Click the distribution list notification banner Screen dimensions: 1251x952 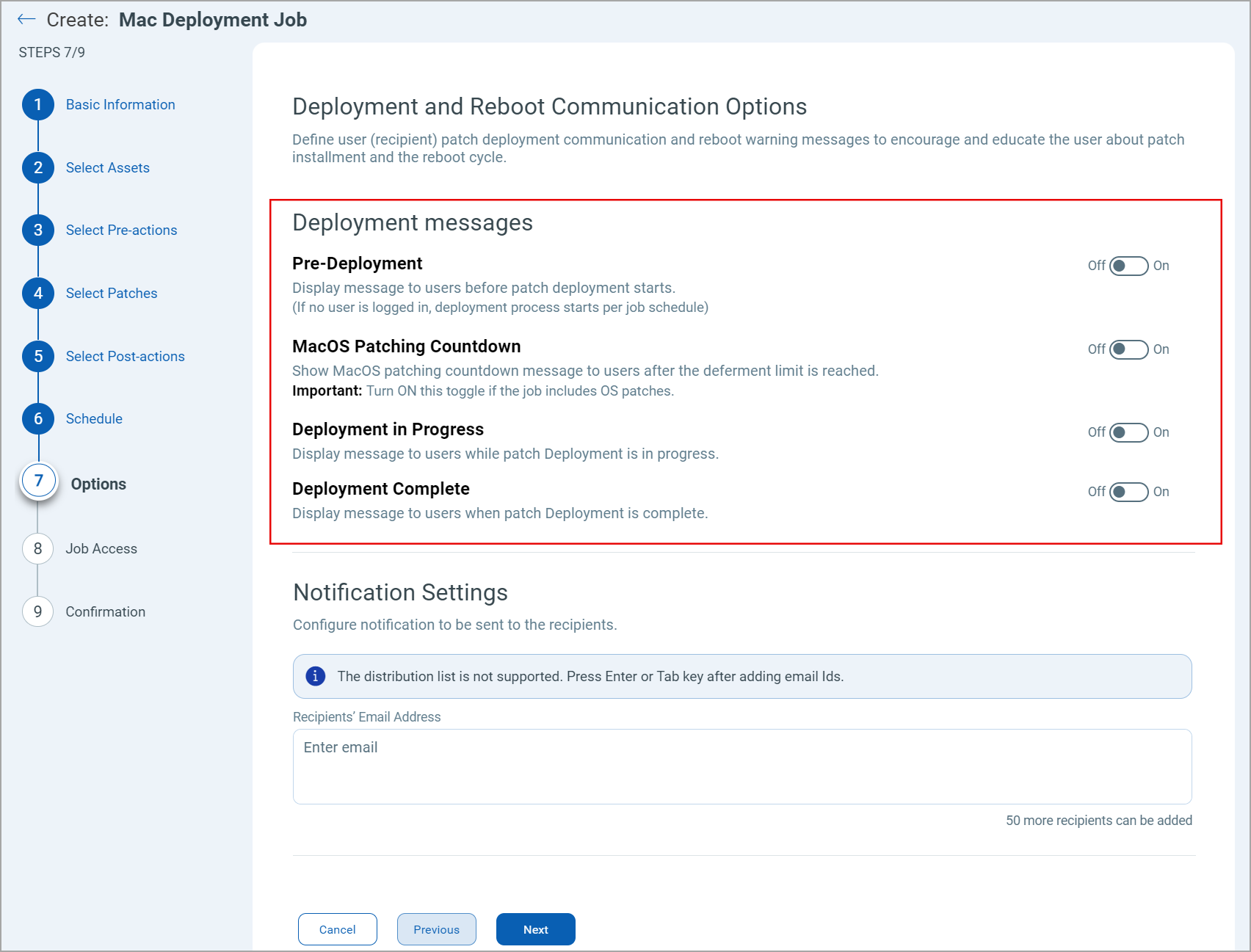click(x=741, y=676)
